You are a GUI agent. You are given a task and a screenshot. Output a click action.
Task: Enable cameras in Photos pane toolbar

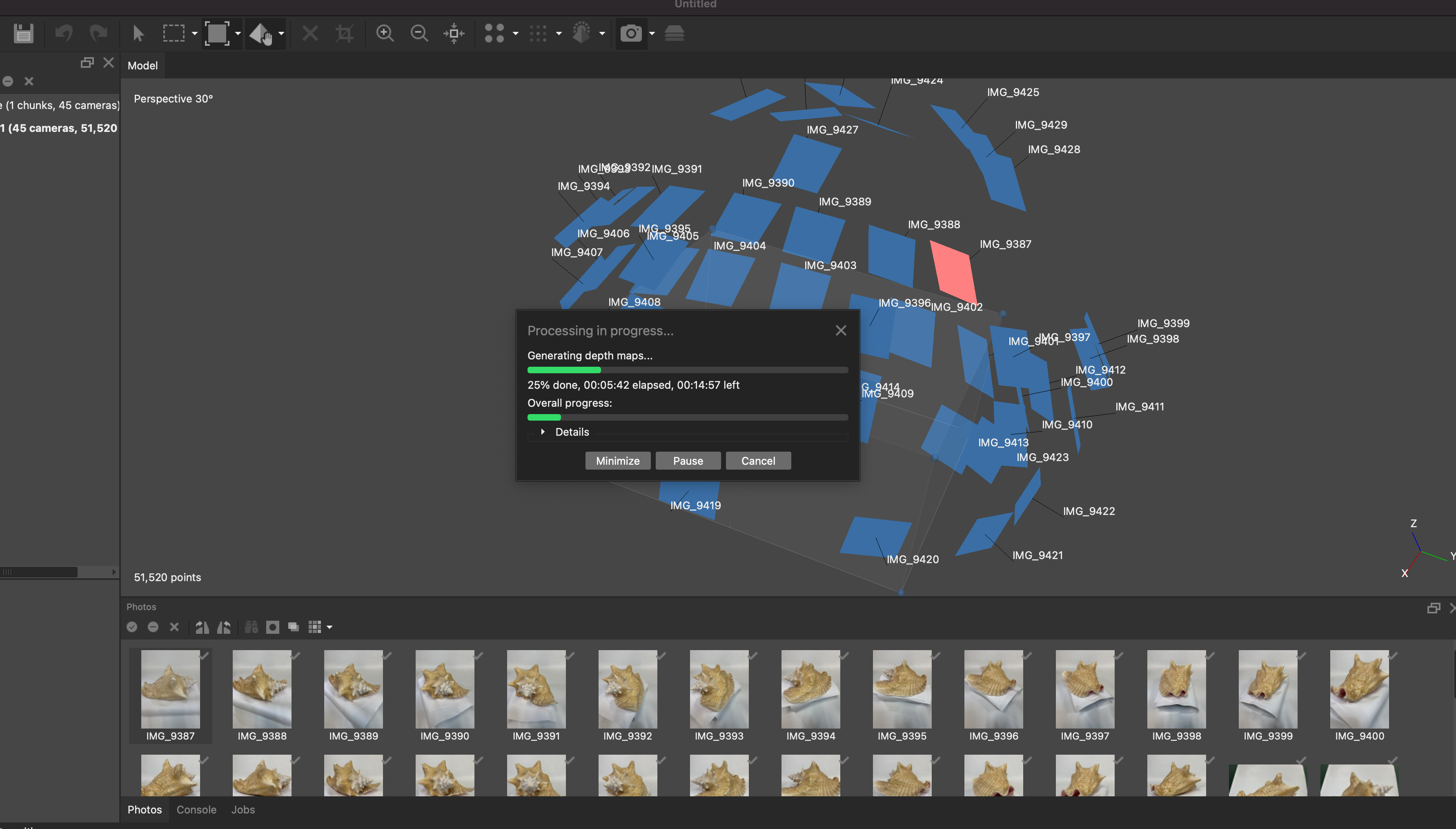[132, 627]
